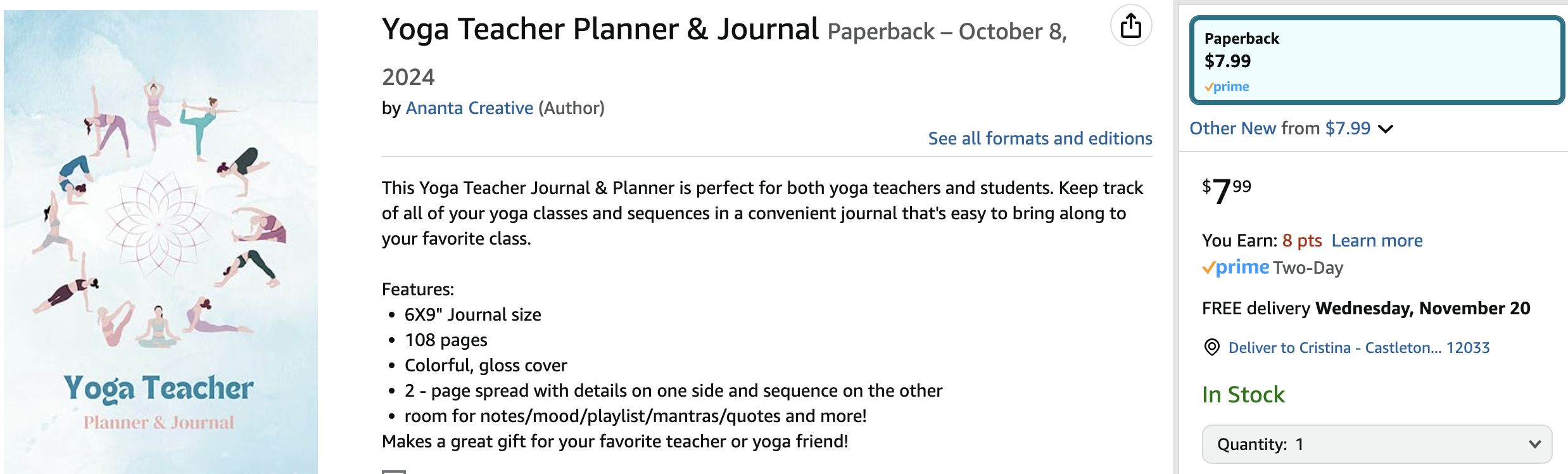
Task: Open the Yoga Teacher book cover image
Action: click(161, 241)
